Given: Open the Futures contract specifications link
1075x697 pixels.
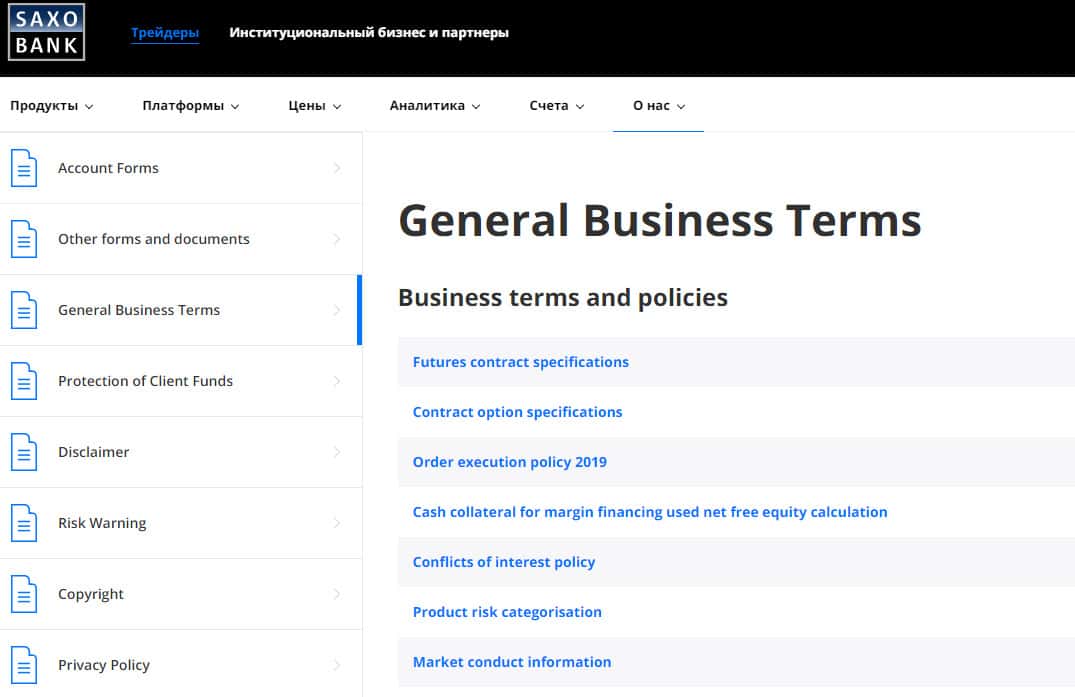Looking at the screenshot, I should click(x=520, y=362).
